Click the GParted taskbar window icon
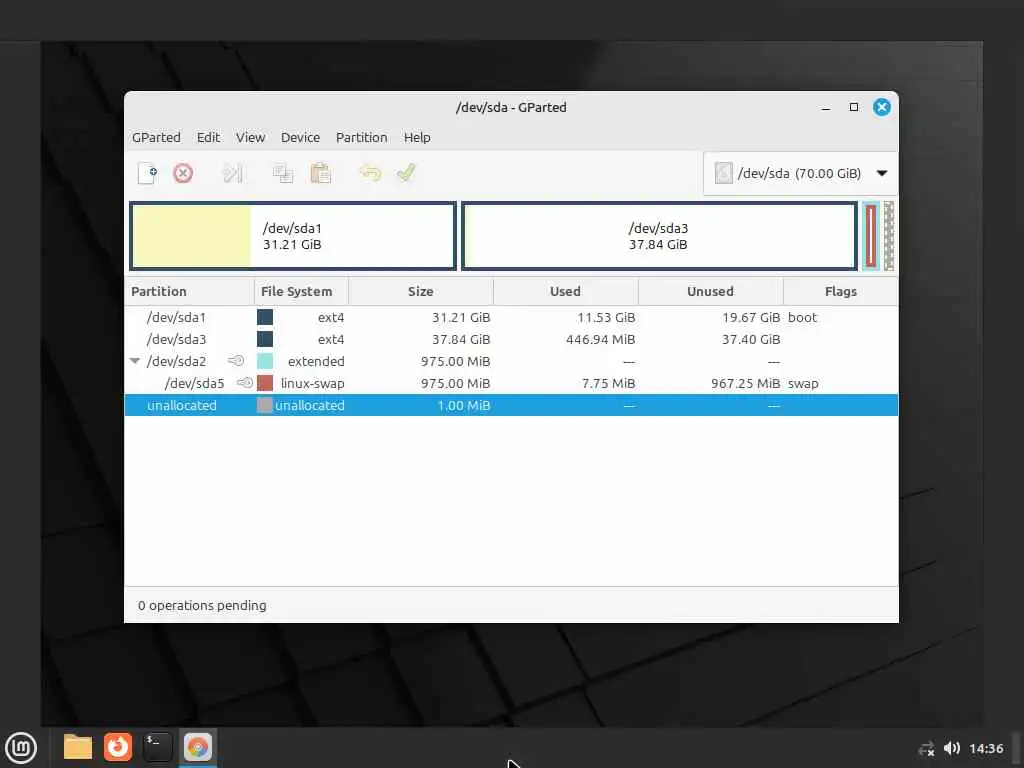Screen dimensions: 1024x768 [197, 748]
